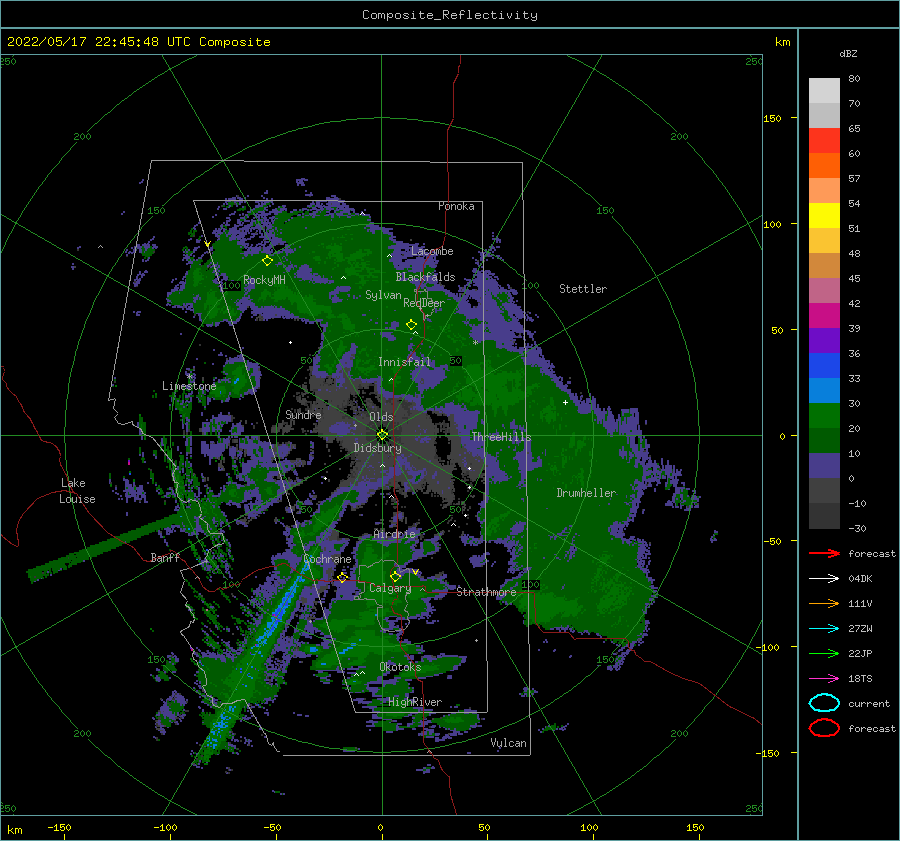
Task: Click the Didsbury label
Action: click(x=377, y=448)
